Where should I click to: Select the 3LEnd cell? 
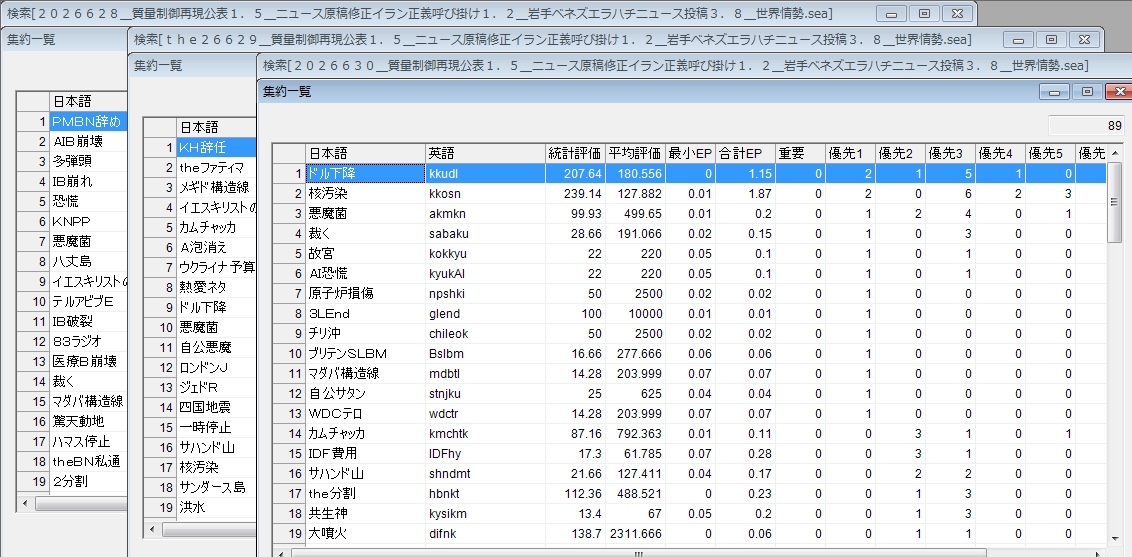pos(365,314)
